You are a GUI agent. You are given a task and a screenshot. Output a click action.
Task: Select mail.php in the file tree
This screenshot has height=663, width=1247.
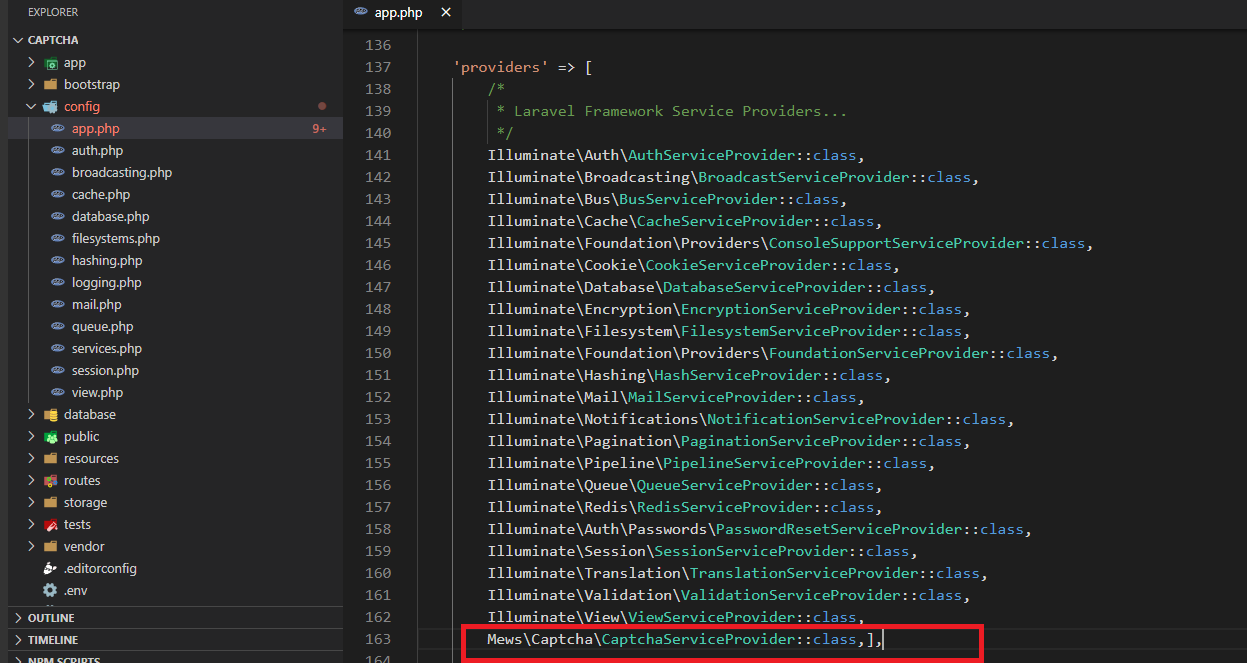96,305
